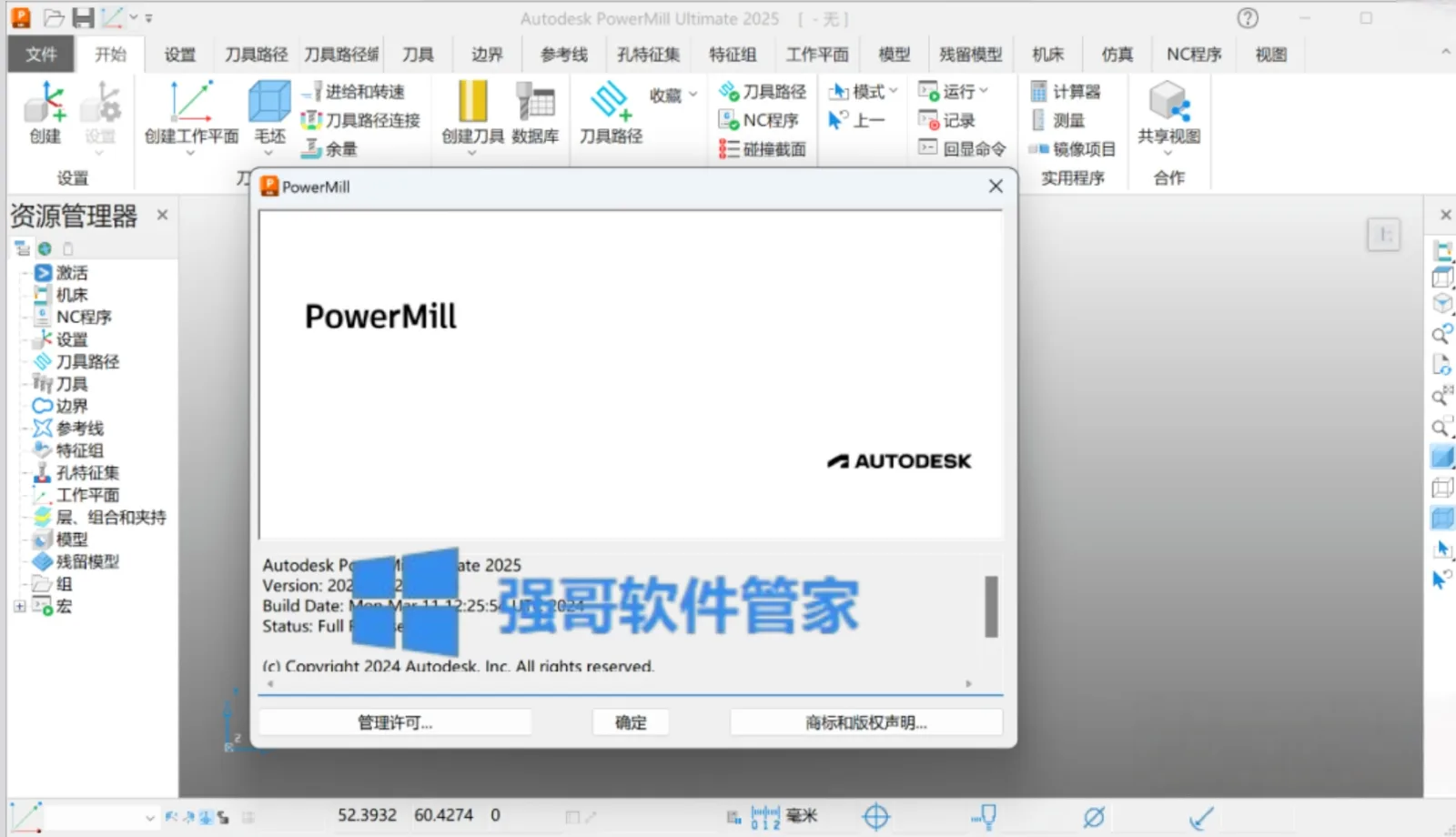Viewport: 1456px width, 837px height.
Task: Open the 仿真 simulation tab
Action: tap(1117, 55)
